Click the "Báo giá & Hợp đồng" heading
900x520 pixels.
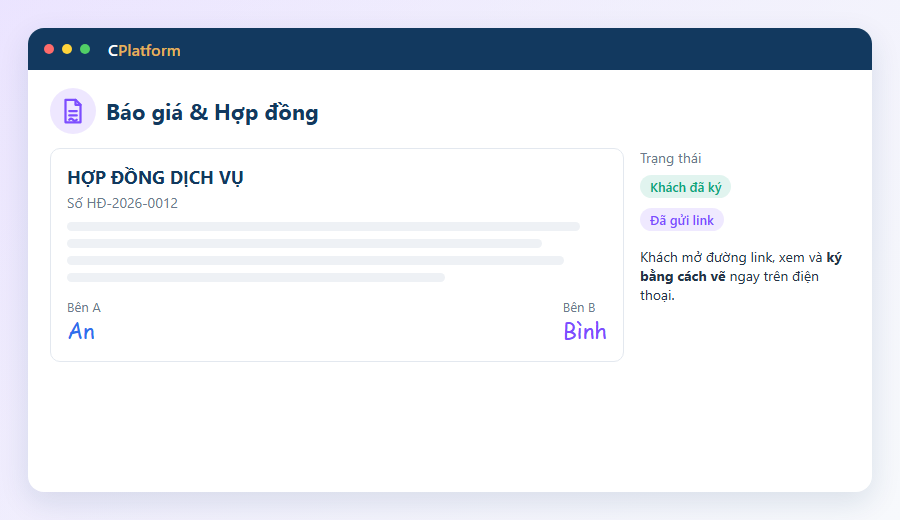pos(212,112)
